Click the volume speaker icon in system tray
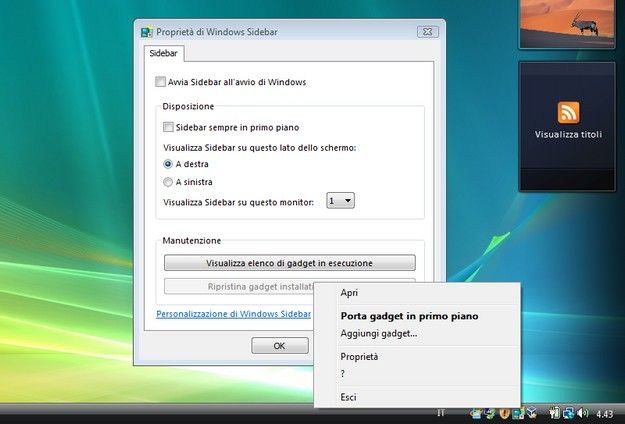The width and height of the screenshot is (625, 424). click(582, 413)
